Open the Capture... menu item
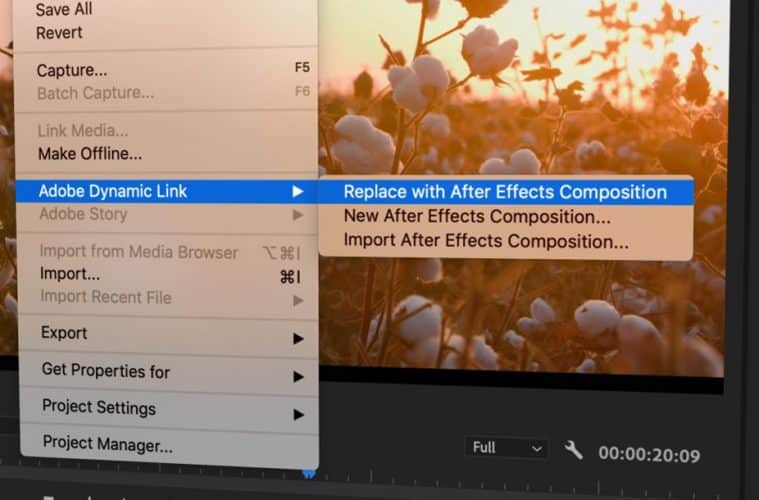Viewport: 759px width, 500px height. (72, 70)
